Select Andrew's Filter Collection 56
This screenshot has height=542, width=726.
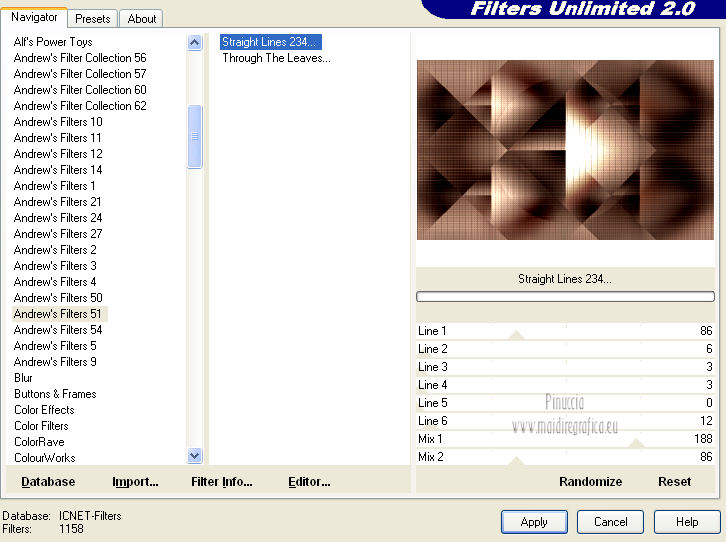pos(80,58)
